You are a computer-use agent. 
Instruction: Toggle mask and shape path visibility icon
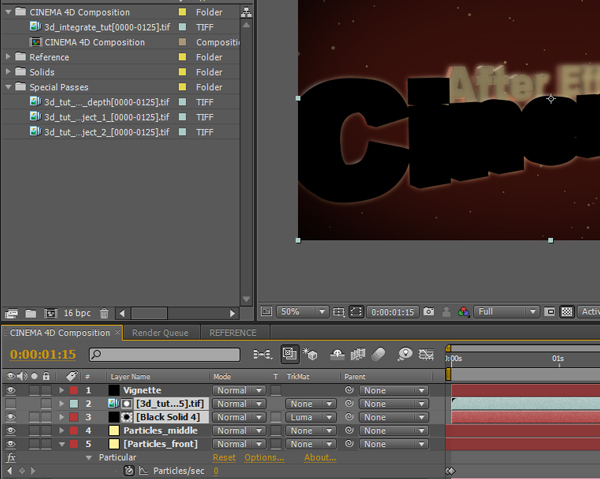pos(356,312)
